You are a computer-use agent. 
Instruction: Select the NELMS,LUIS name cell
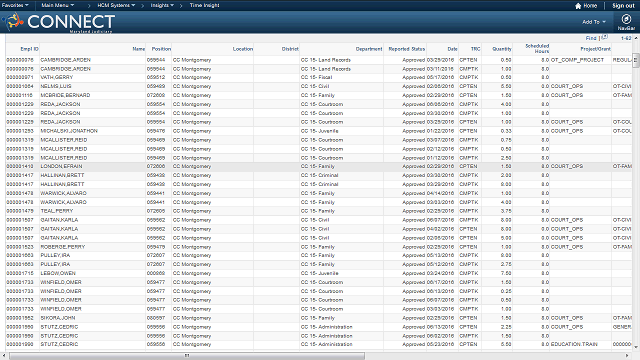(56, 86)
